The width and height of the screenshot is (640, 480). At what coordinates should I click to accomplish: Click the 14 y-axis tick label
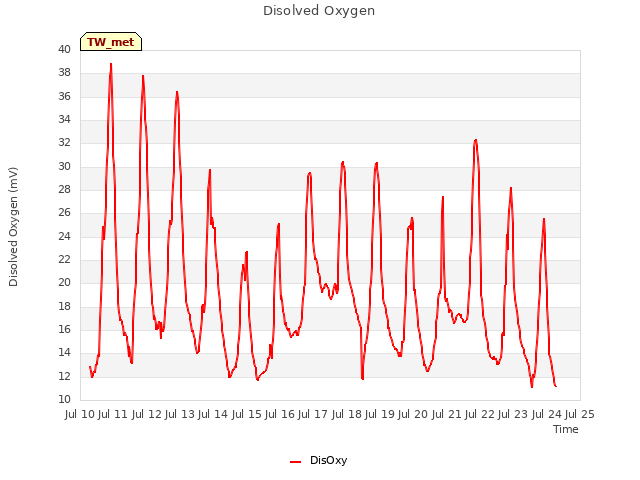coord(64,353)
